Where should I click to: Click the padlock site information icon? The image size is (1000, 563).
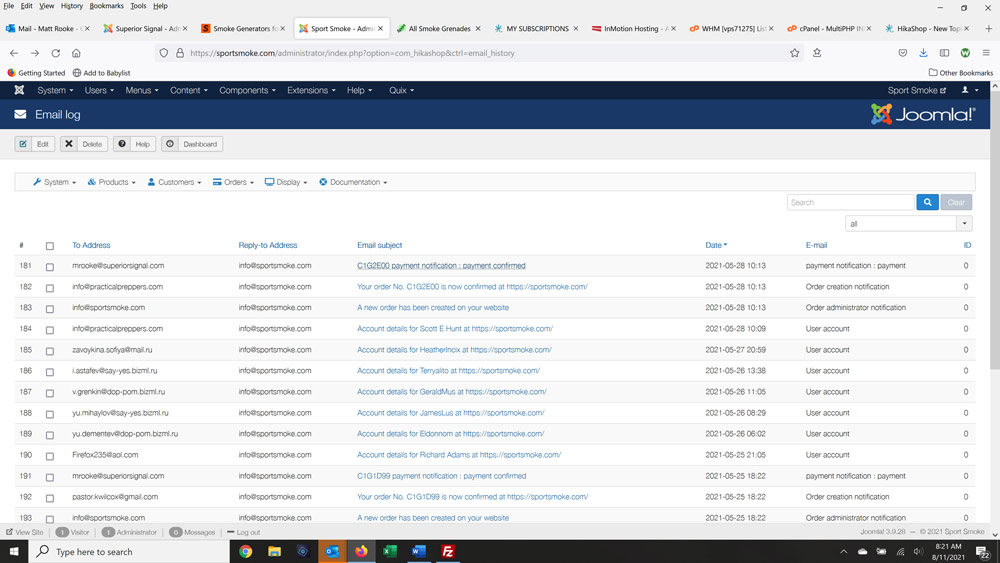click(180, 53)
